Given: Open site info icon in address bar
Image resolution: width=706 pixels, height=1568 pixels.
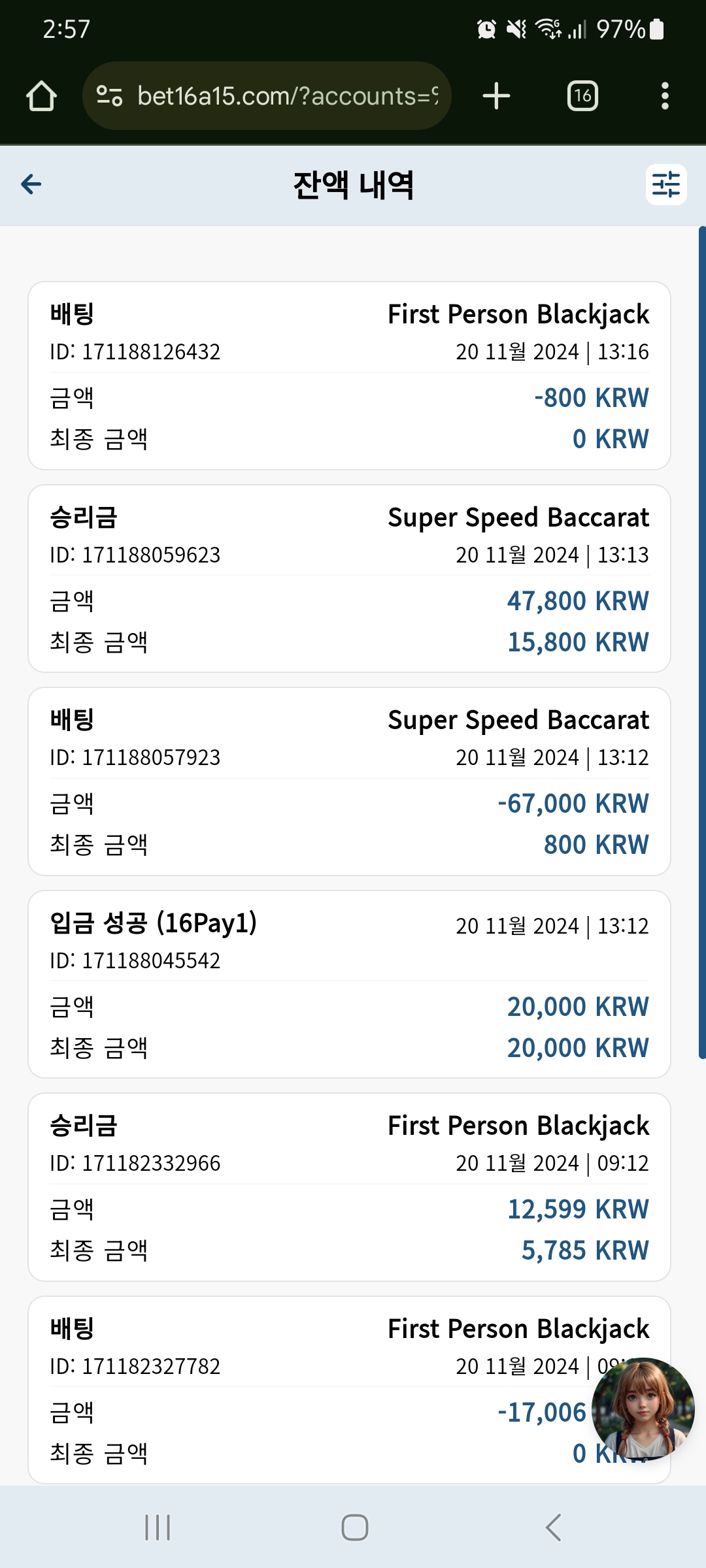Looking at the screenshot, I should (109, 96).
